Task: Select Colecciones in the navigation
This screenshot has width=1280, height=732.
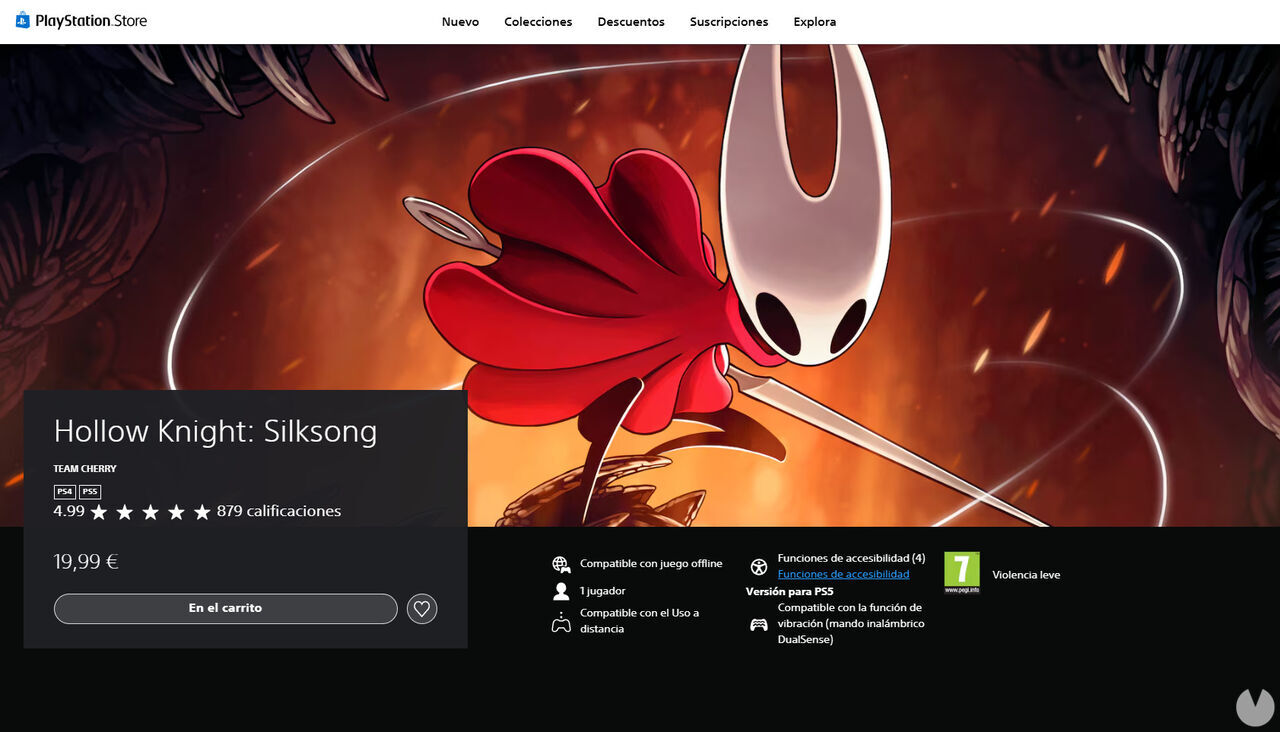Action: [x=538, y=21]
